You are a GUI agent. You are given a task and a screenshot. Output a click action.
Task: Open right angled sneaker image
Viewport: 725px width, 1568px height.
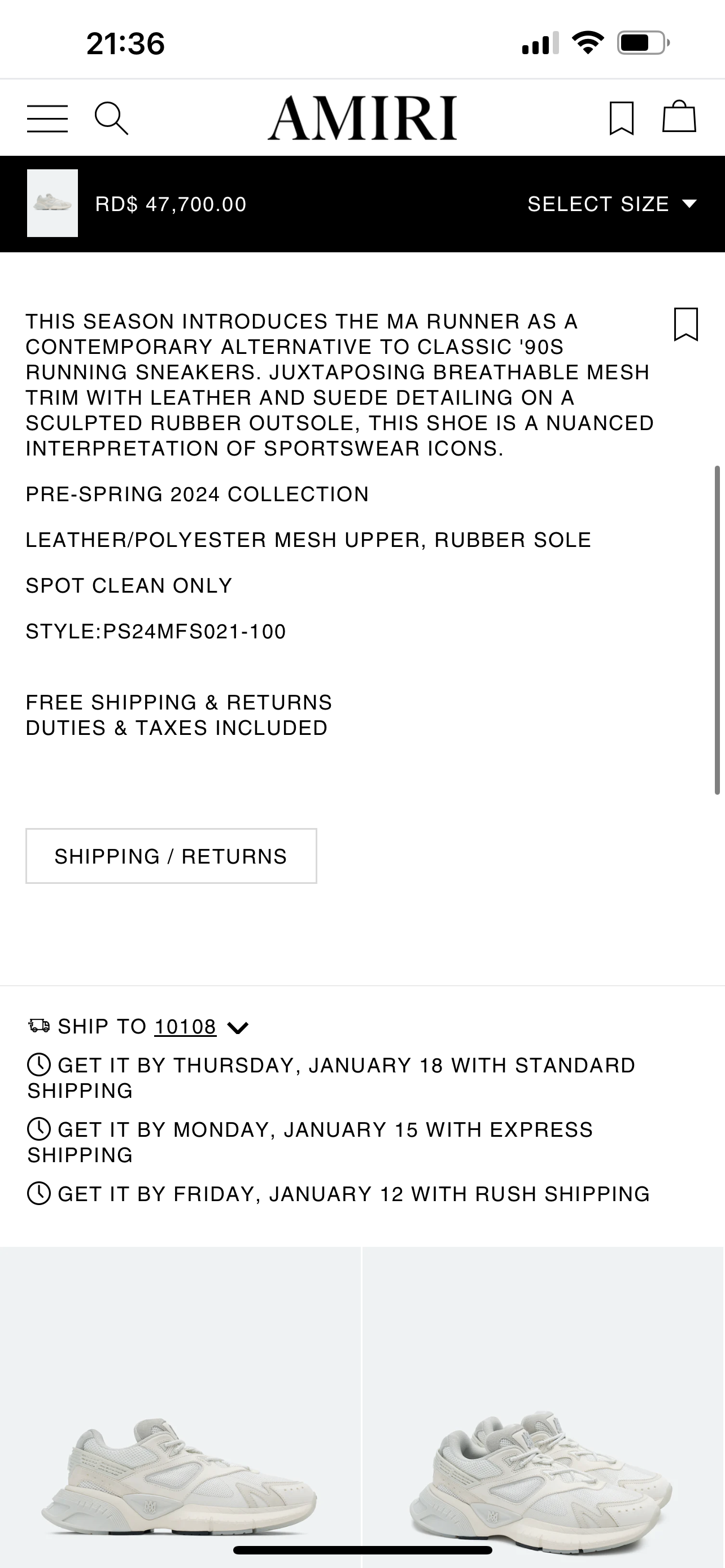pyautogui.click(x=543, y=1406)
